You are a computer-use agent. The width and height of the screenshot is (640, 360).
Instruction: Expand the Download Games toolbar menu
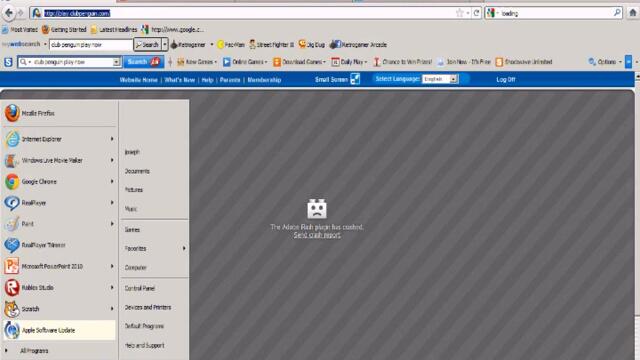coord(300,62)
